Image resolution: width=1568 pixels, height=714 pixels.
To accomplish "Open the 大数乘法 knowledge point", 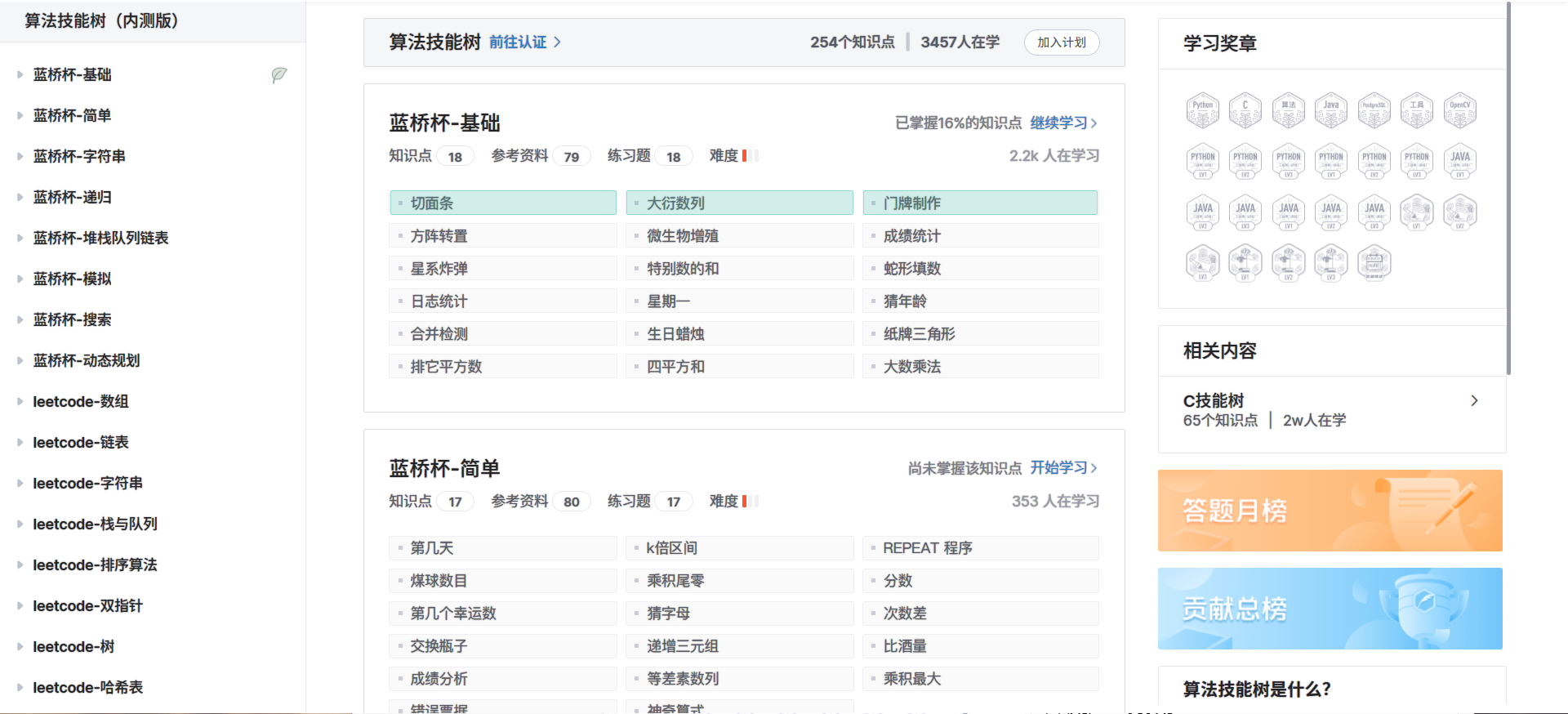I will (980, 366).
